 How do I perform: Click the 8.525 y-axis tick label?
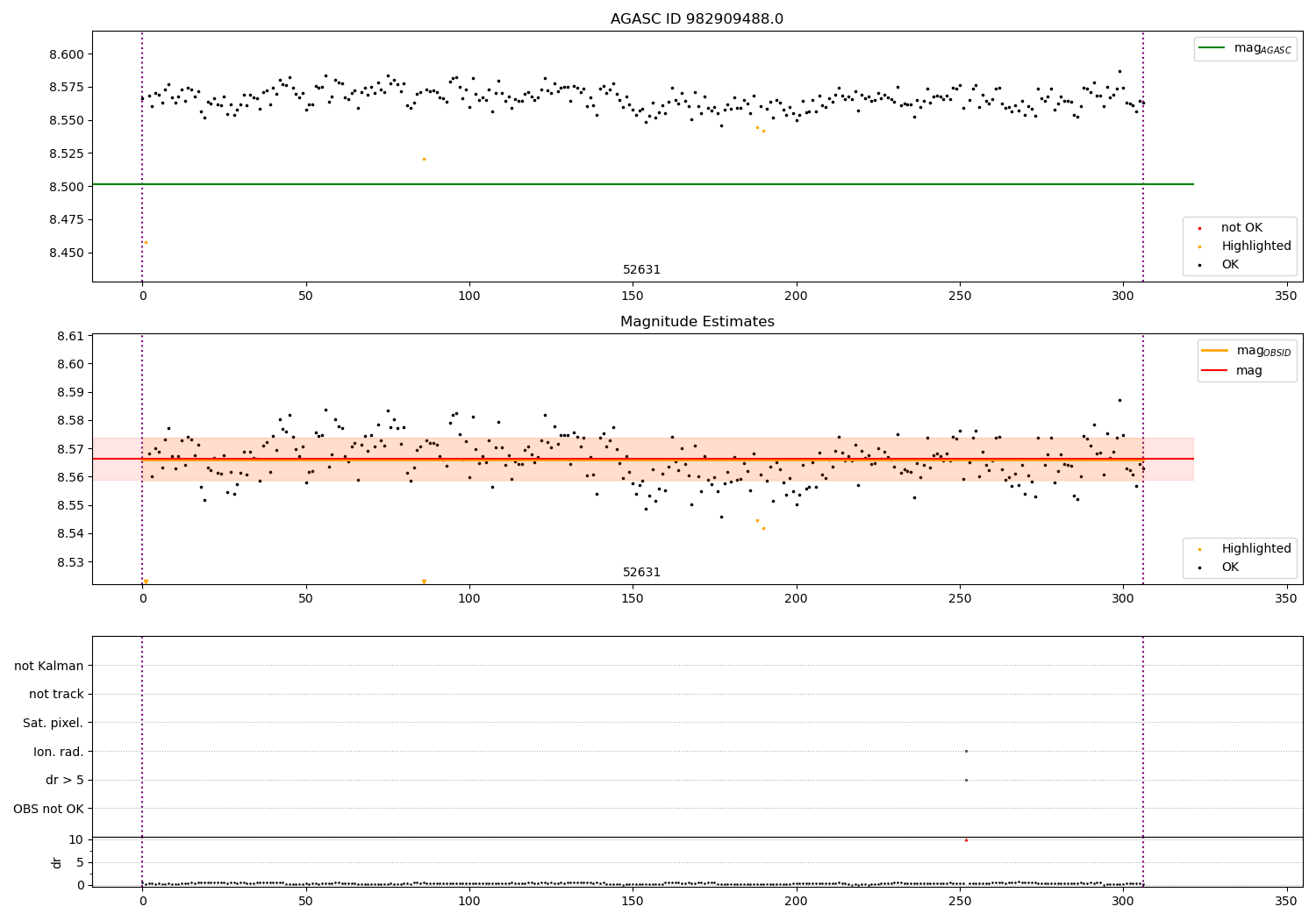click(66, 153)
